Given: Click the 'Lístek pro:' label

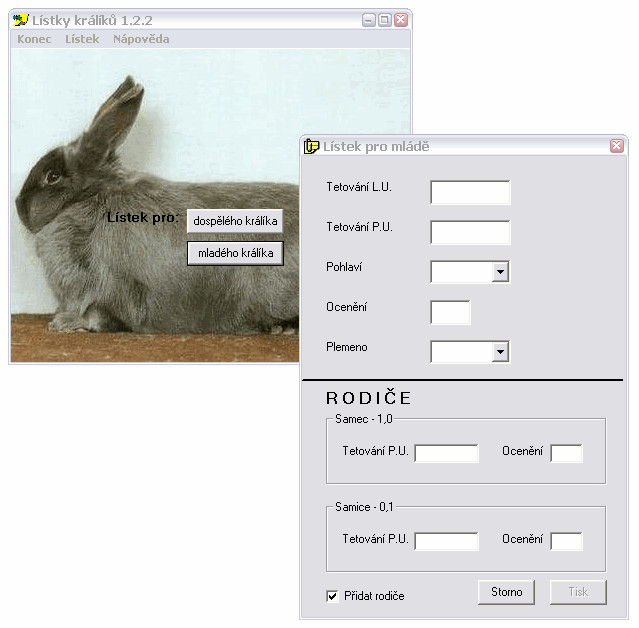Looking at the screenshot, I should point(143,218).
